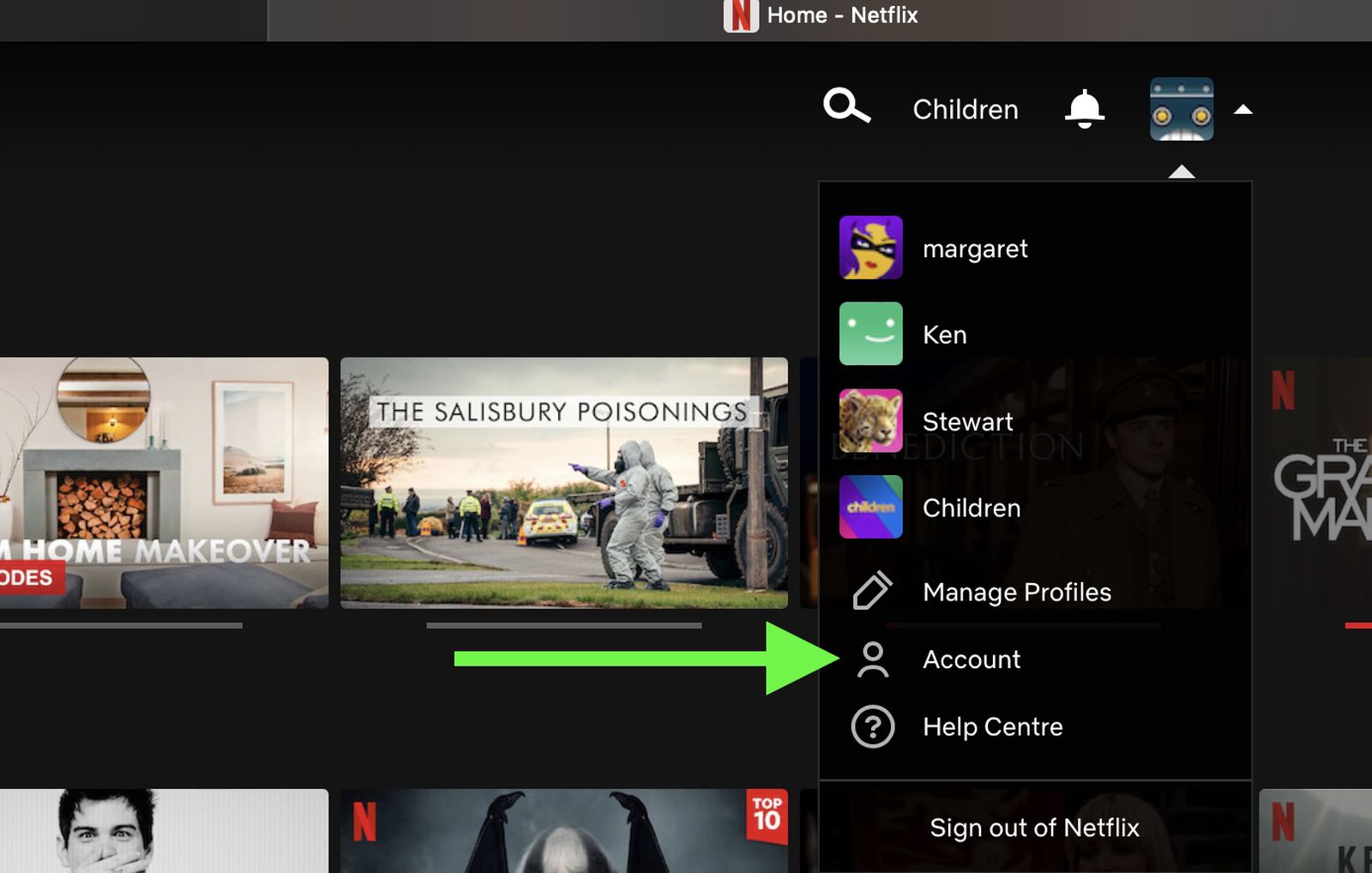Select Manage Profiles from the menu
This screenshot has width=1372, height=873.
coord(1016,591)
